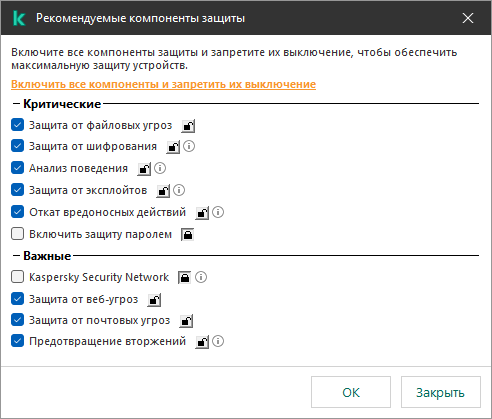
Task: Toggle closed lock for Включить защиту паролем
Action: 187,235
